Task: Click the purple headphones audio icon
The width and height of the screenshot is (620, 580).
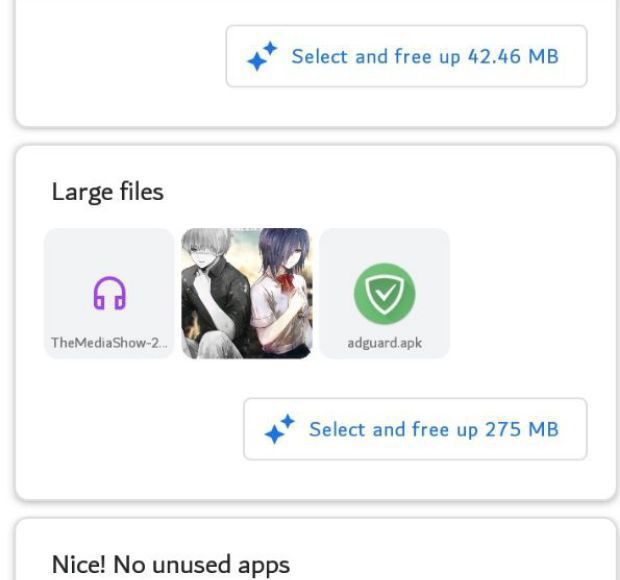Action: tap(110, 293)
